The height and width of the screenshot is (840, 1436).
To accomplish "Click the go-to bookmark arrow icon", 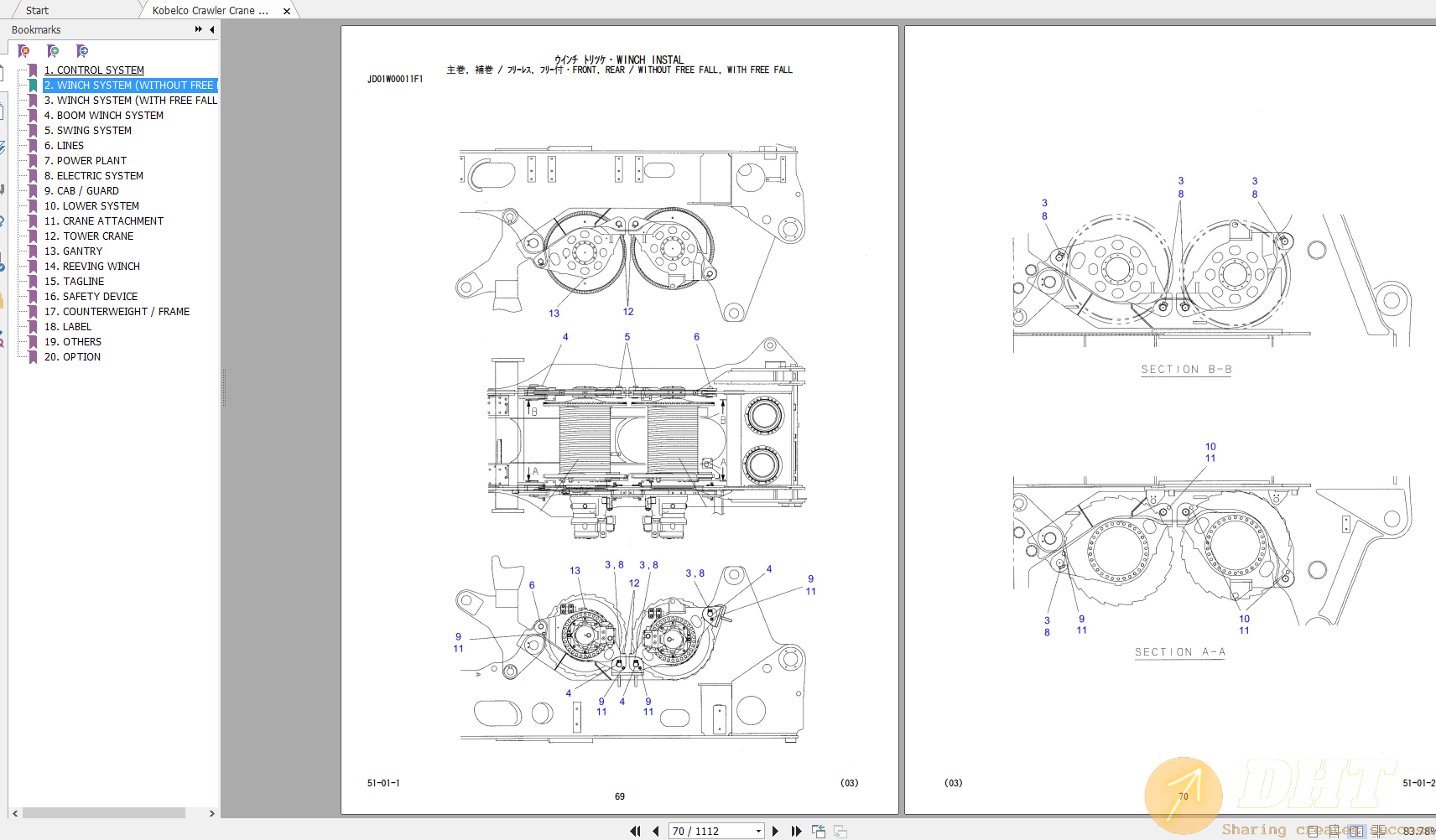I will coord(82,51).
